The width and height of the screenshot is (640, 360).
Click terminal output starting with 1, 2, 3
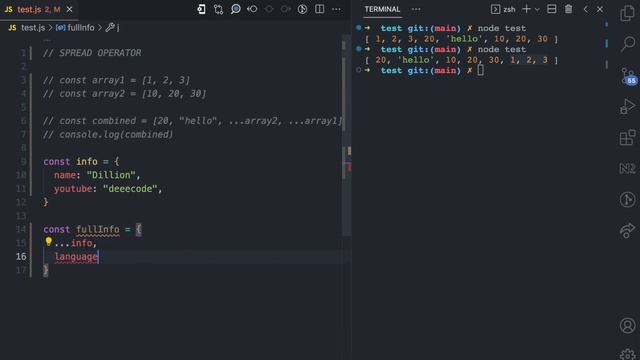pos(461,39)
